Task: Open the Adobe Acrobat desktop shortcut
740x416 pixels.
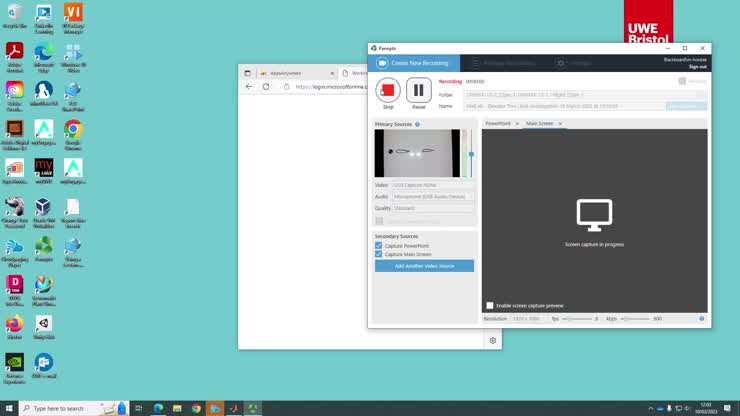Action: click(15, 57)
